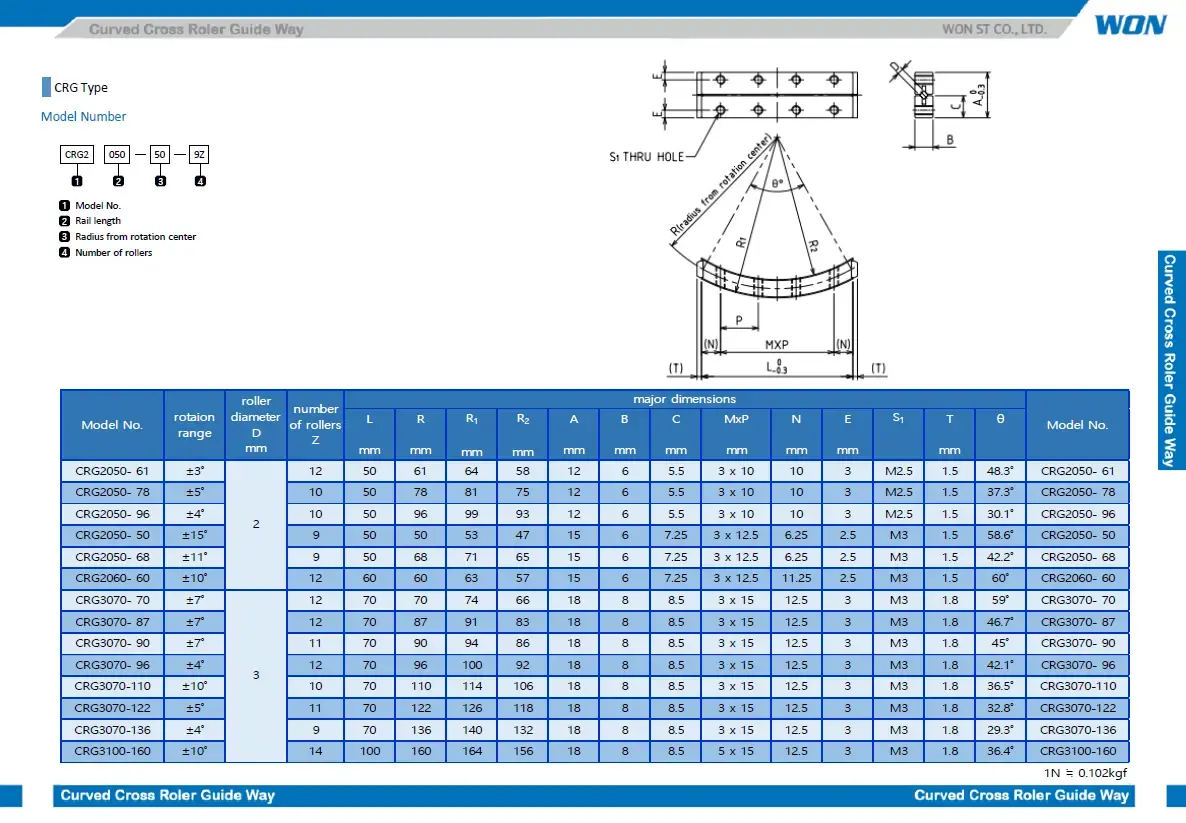1186x823 pixels.
Task: Click the number of rollers Z column header
Action: pos(315,425)
